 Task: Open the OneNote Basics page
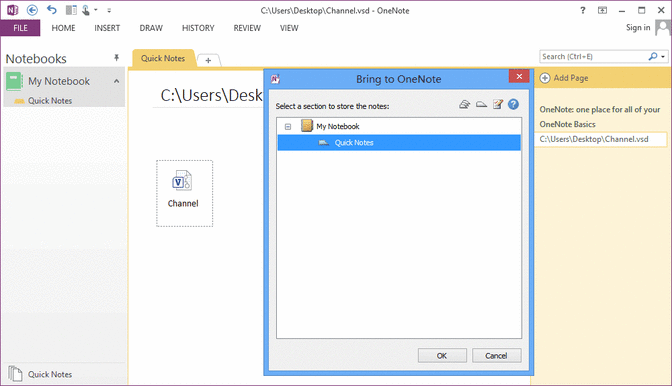567,124
